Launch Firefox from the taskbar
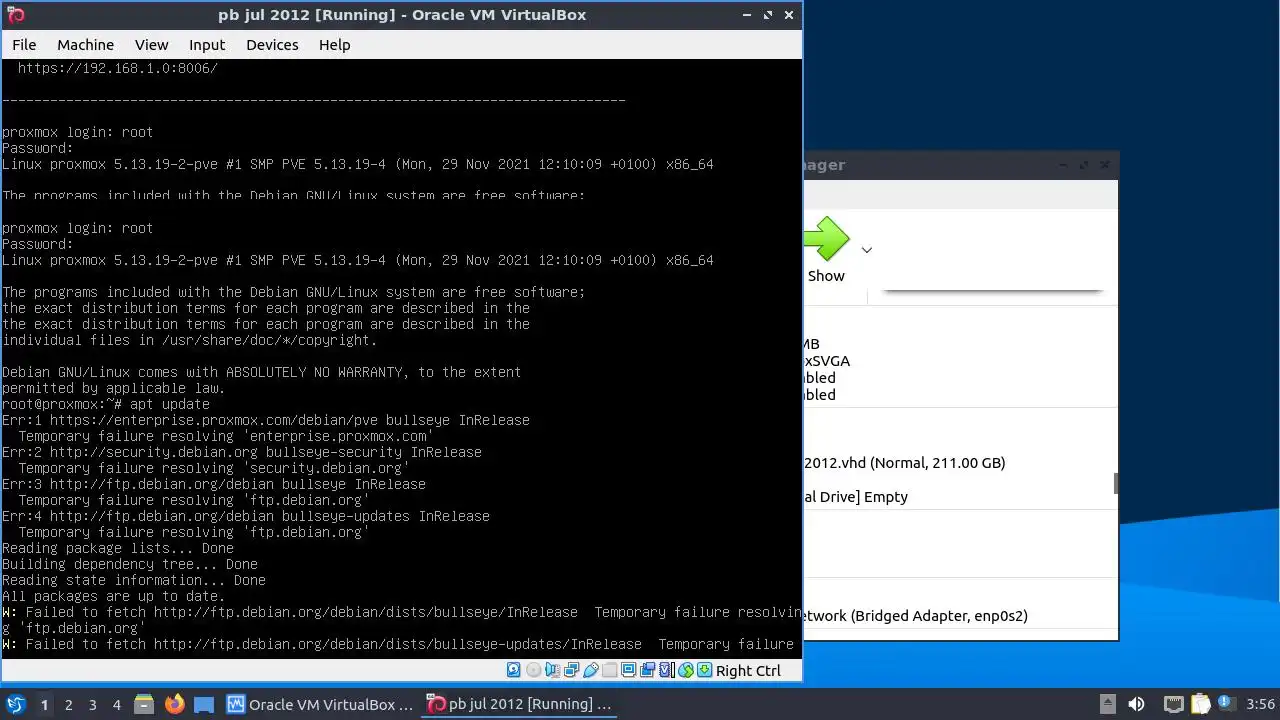The height and width of the screenshot is (720, 1280). tap(175, 705)
